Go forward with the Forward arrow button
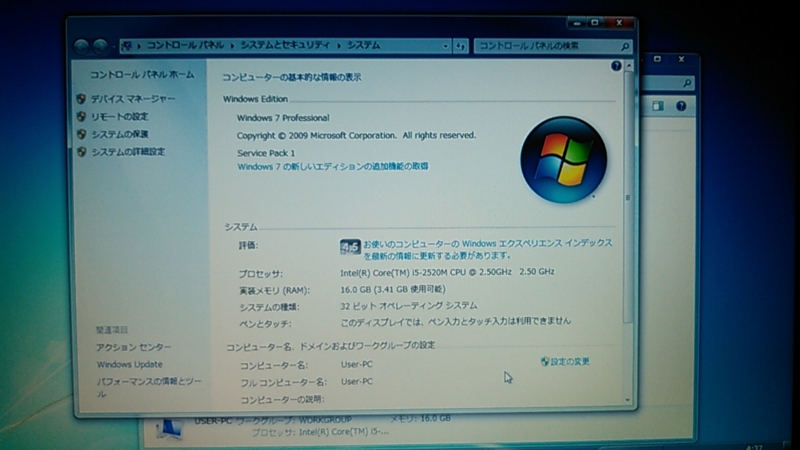 tap(101, 46)
